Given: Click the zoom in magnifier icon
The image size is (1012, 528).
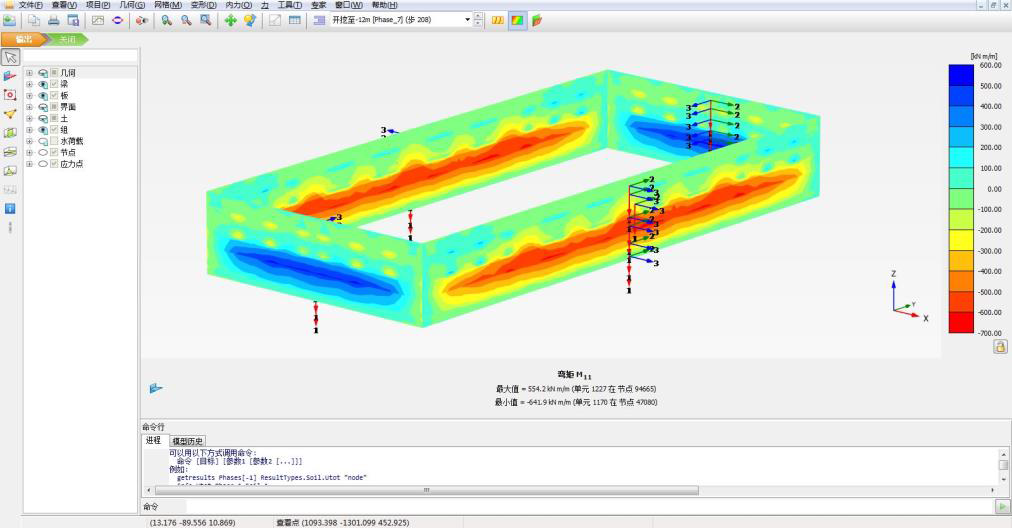Looking at the screenshot, I should point(167,20).
